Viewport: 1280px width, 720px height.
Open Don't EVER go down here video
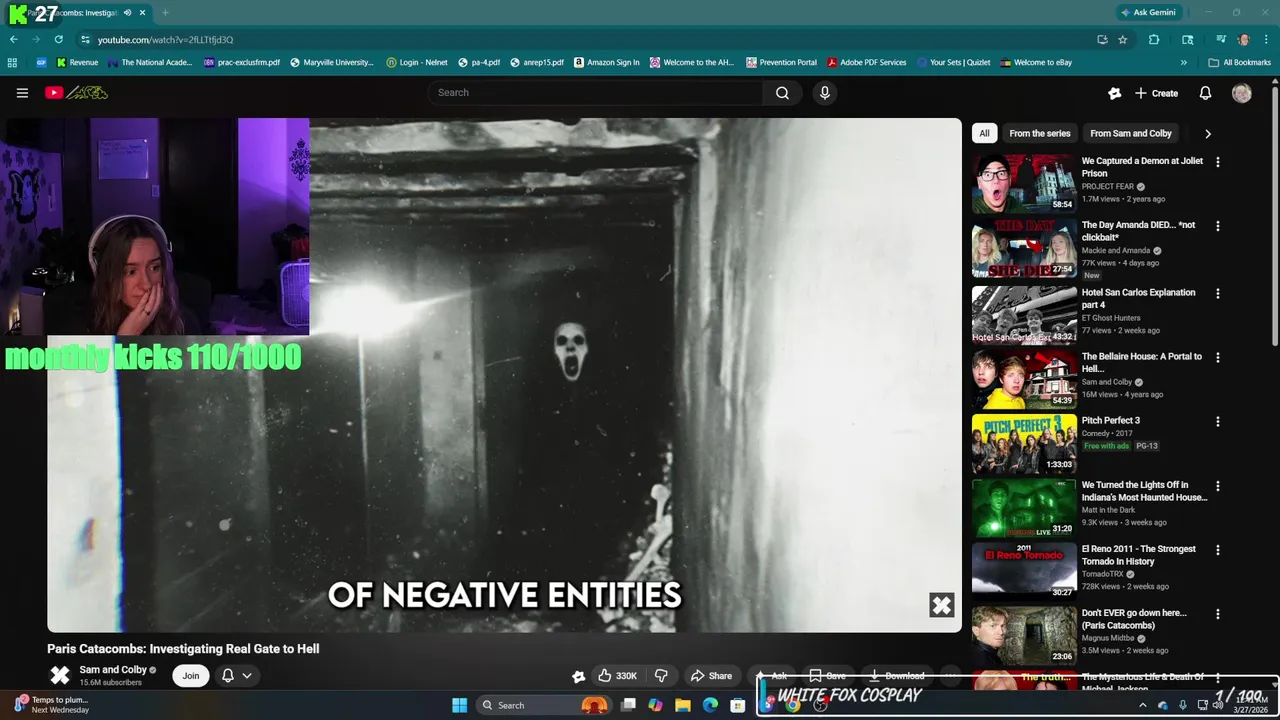point(1134,619)
